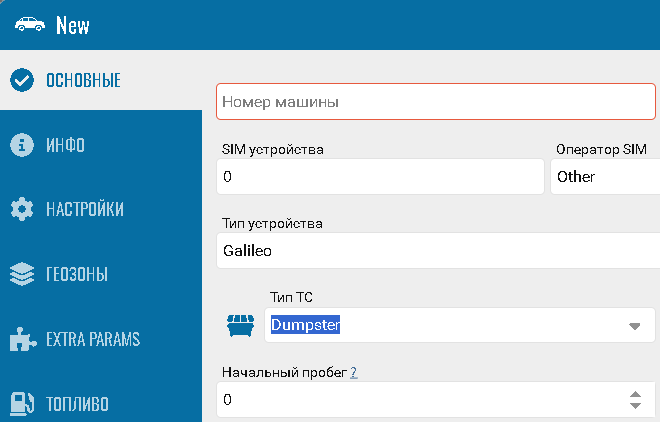This screenshot has height=422, width=660.
Task: Click the car icon in the header
Action: 29,25
